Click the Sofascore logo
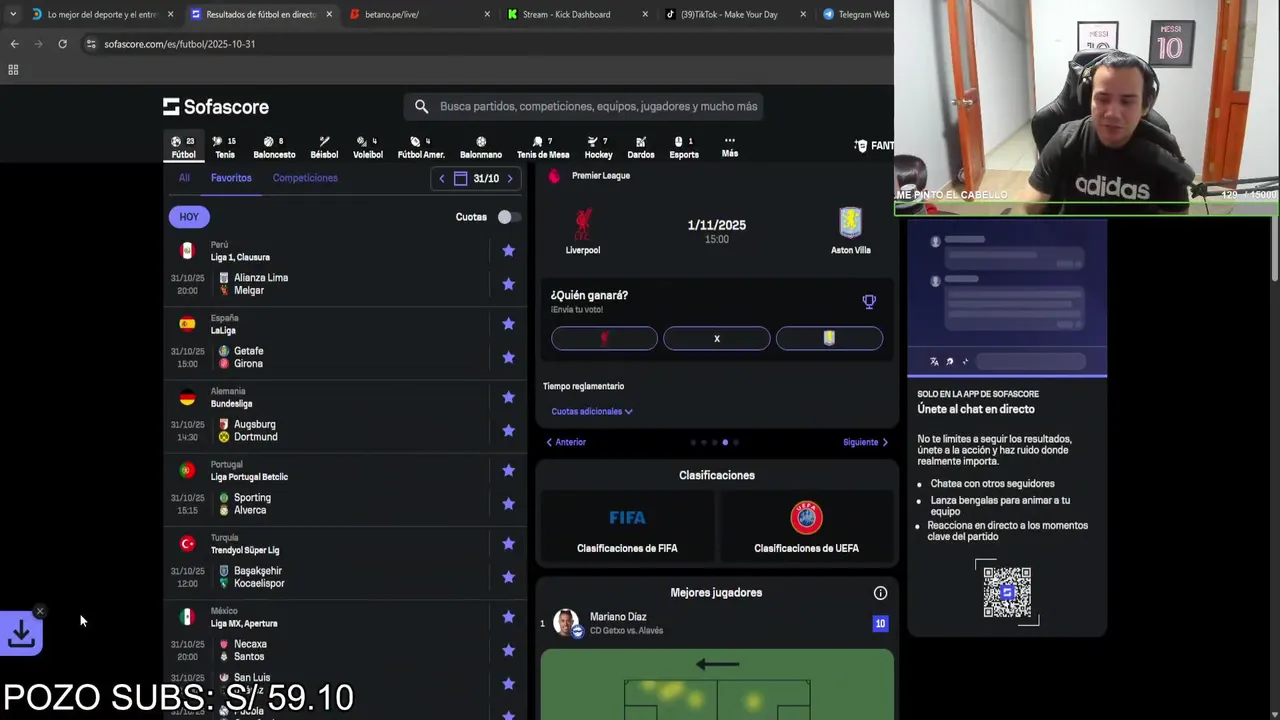The image size is (1280, 720). 216,106
